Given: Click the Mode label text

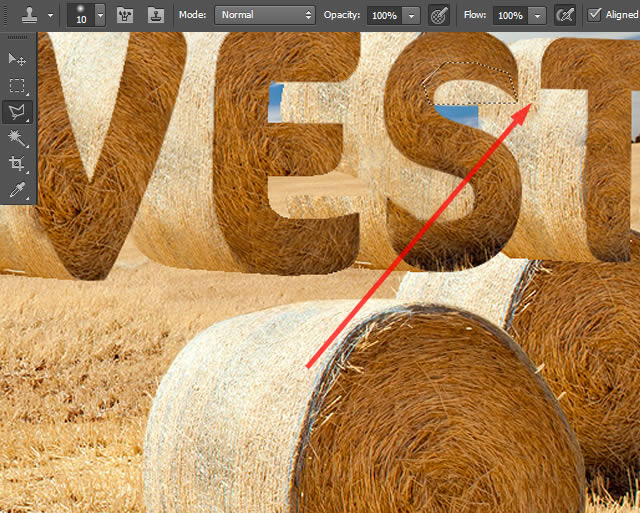Looking at the screenshot, I should pos(192,15).
